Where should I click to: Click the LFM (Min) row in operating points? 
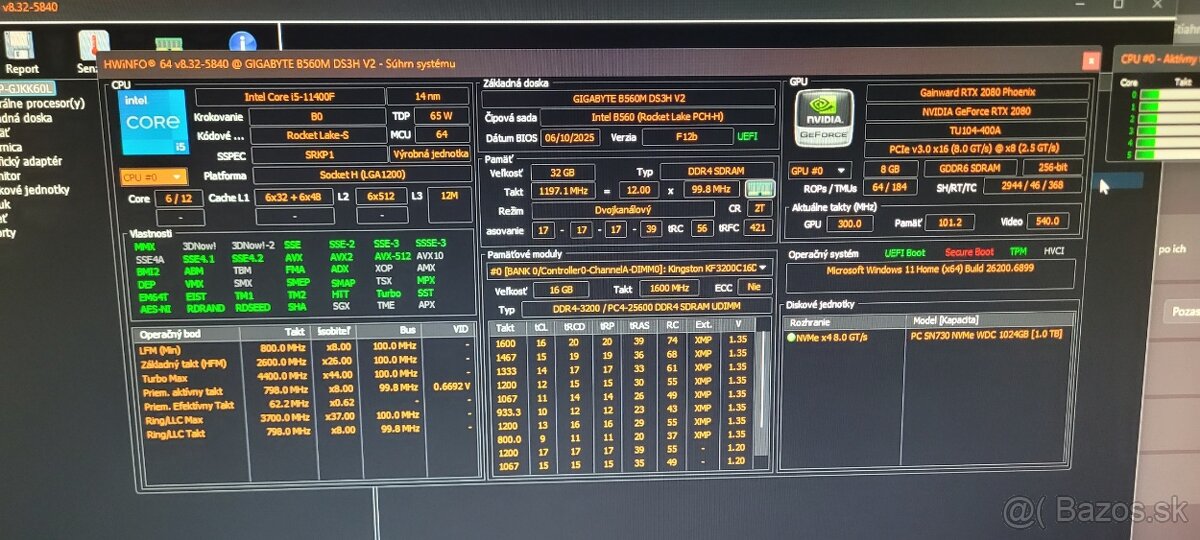tap(306, 349)
